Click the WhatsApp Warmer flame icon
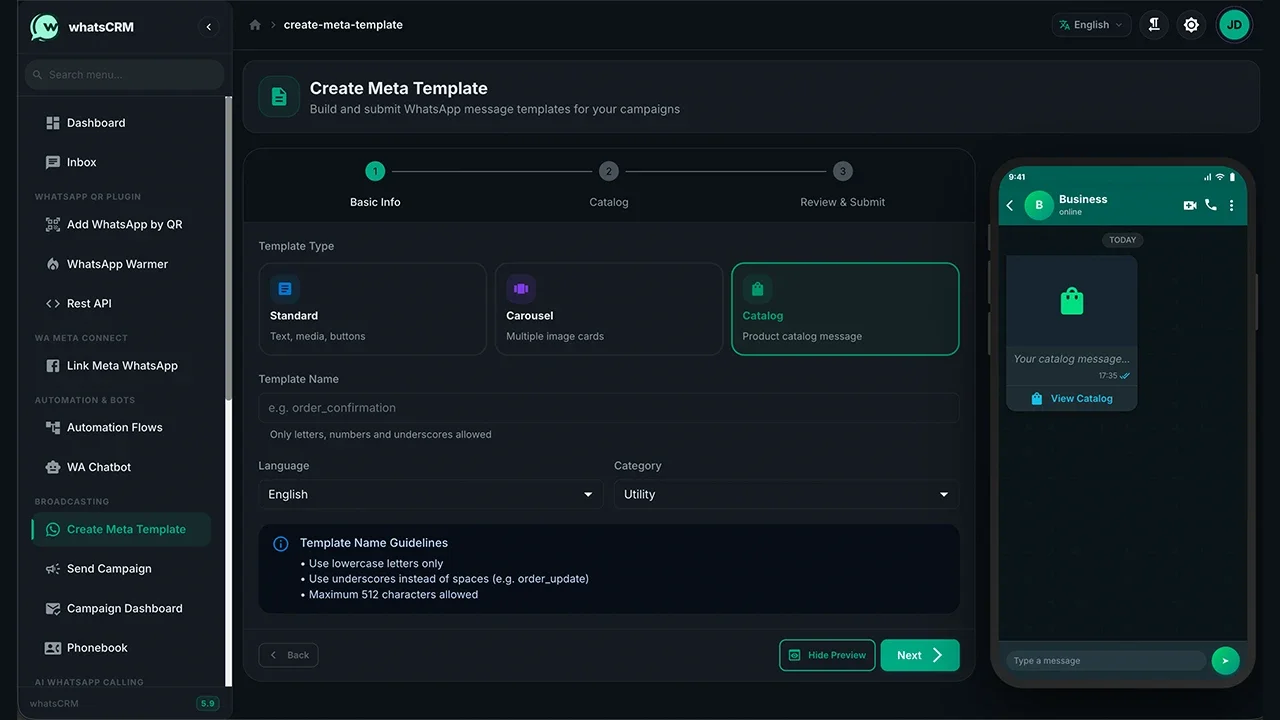The height and width of the screenshot is (720, 1280). point(53,264)
